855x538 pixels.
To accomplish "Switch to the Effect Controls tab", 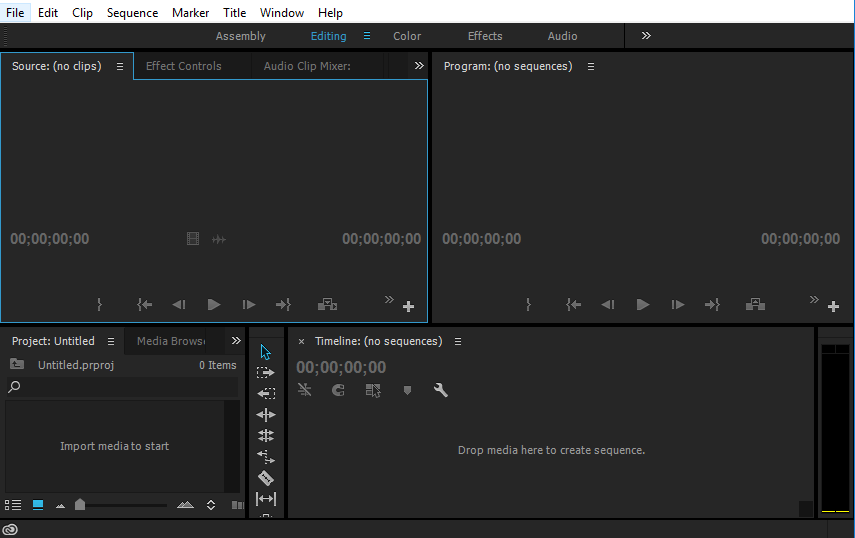I will pyautogui.click(x=184, y=66).
